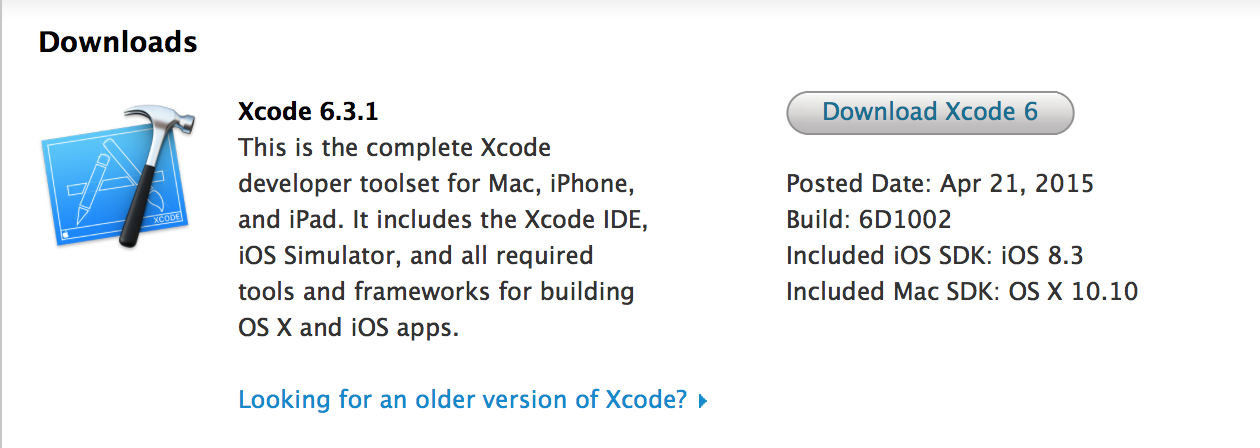
Task: Click the Downloads section heading
Action: pyautogui.click(x=118, y=43)
